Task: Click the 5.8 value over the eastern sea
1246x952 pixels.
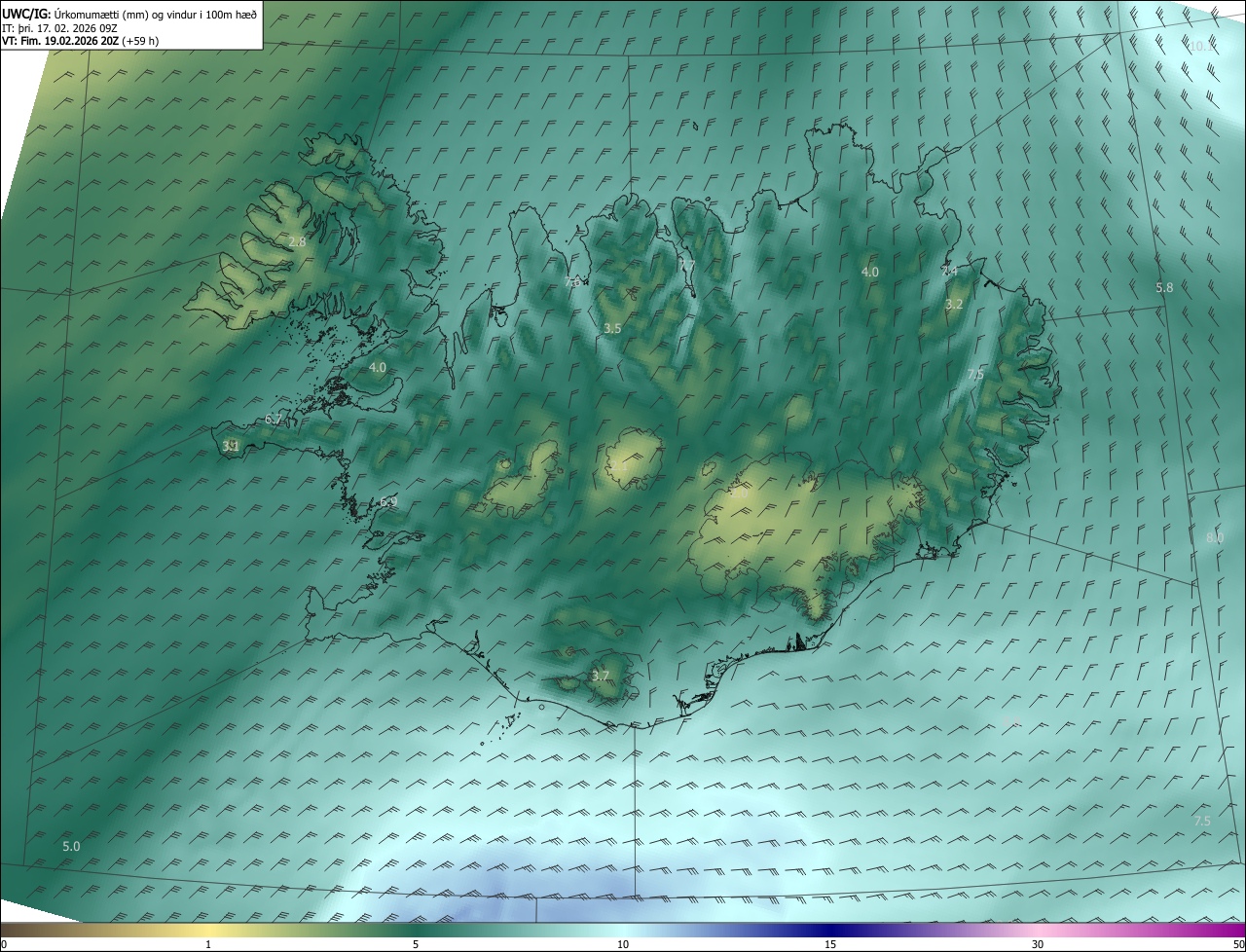Action: coord(1164,287)
